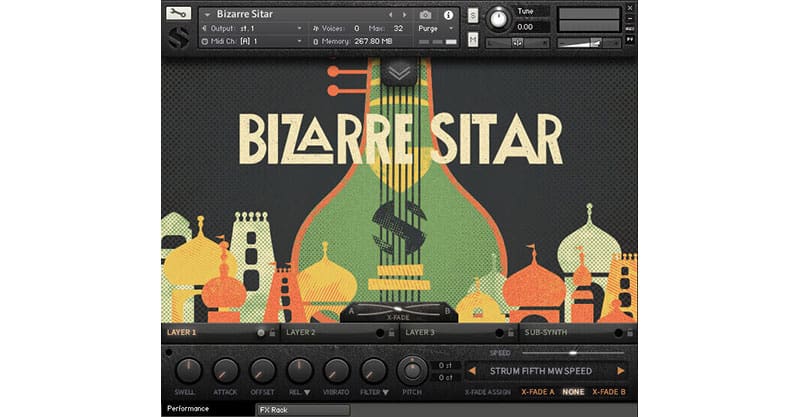
Task: Click the VIBRATO knob
Action: click(x=336, y=371)
